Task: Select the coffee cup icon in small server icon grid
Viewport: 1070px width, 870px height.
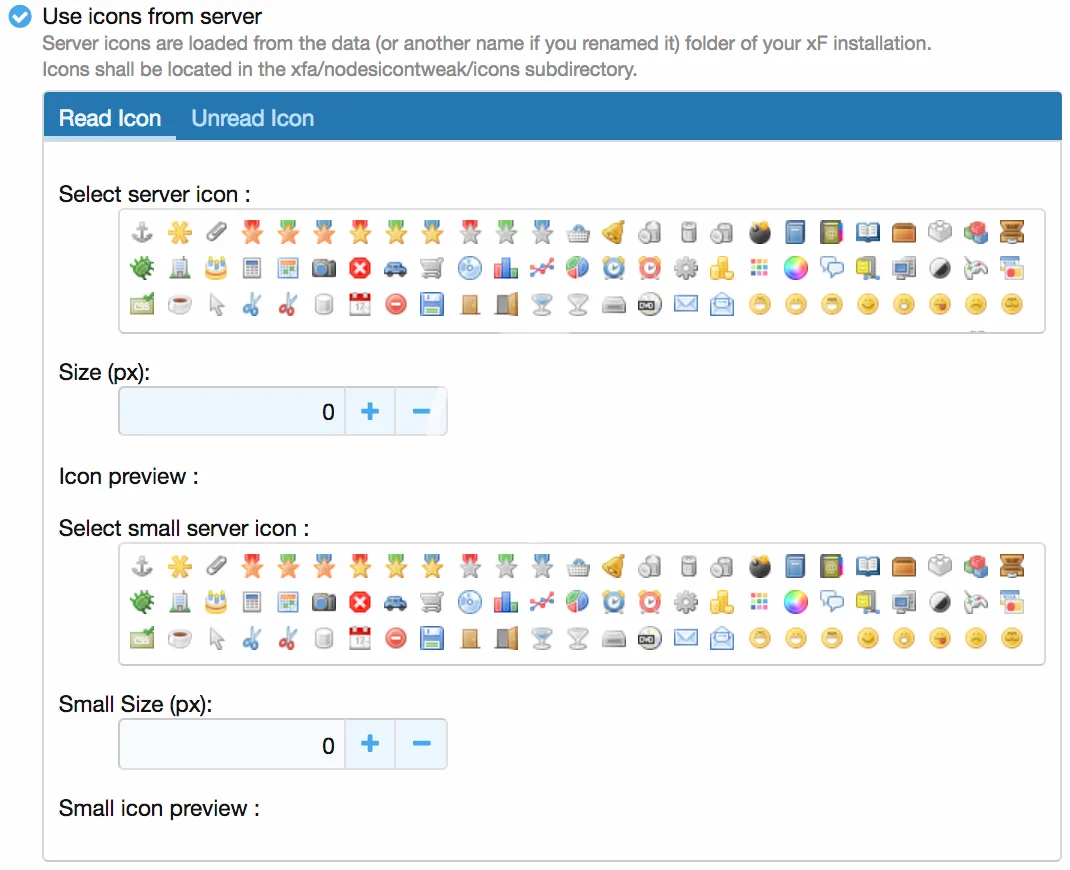Action: (x=180, y=638)
